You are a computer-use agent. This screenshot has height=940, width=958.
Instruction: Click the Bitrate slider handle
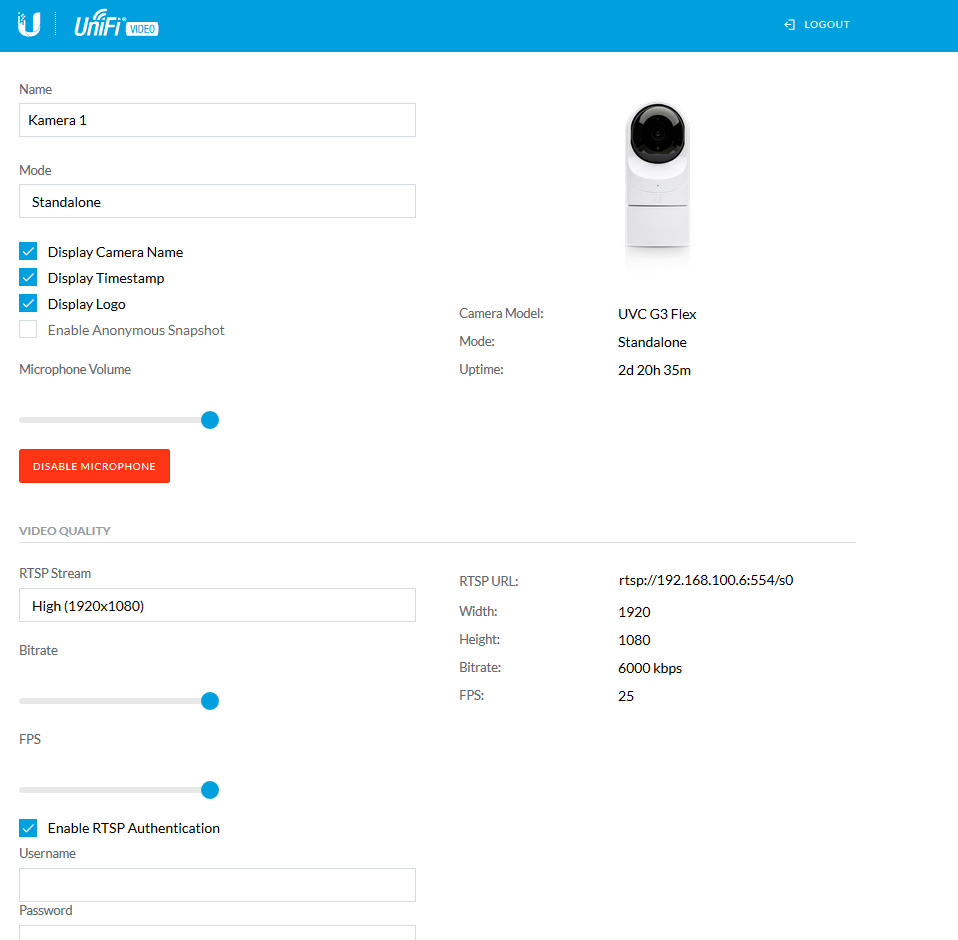(210, 701)
